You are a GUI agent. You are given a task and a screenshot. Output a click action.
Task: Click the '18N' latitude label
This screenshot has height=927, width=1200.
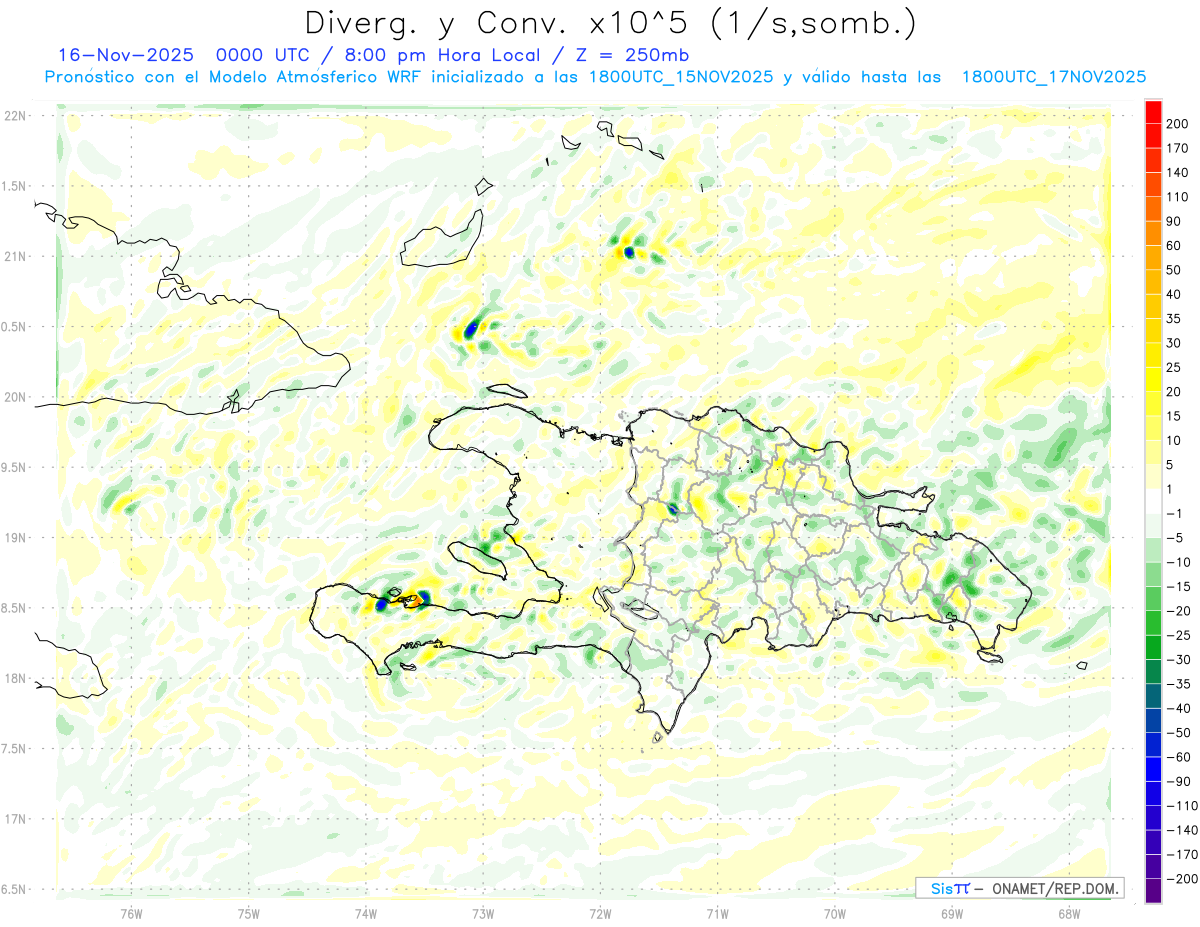[15, 678]
